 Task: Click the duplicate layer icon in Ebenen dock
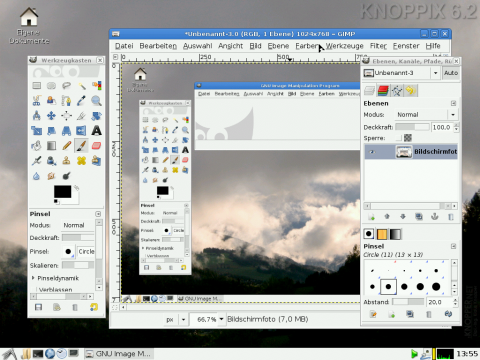(419, 217)
